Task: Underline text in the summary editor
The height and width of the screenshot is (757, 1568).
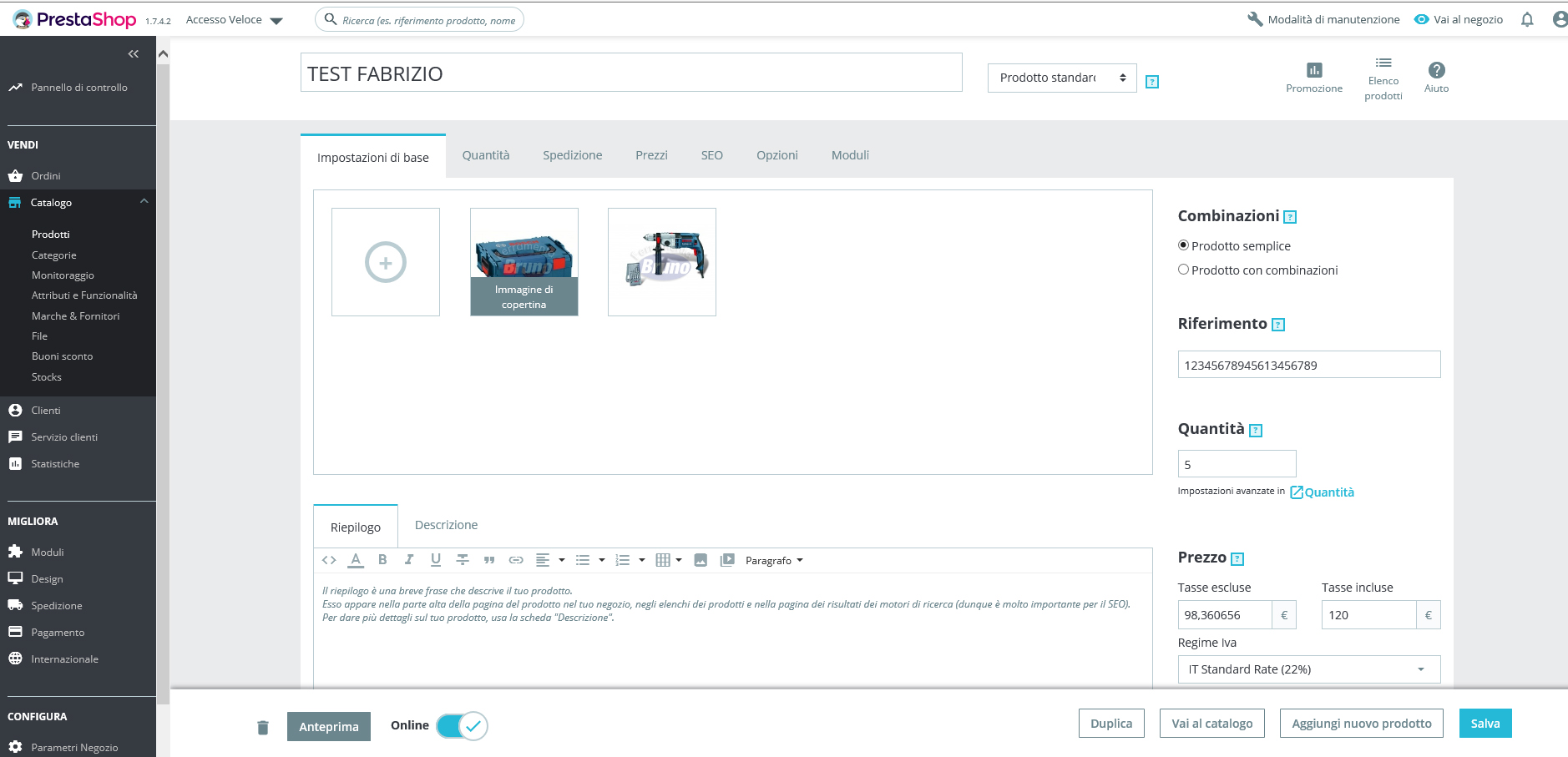Action: coord(436,560)
